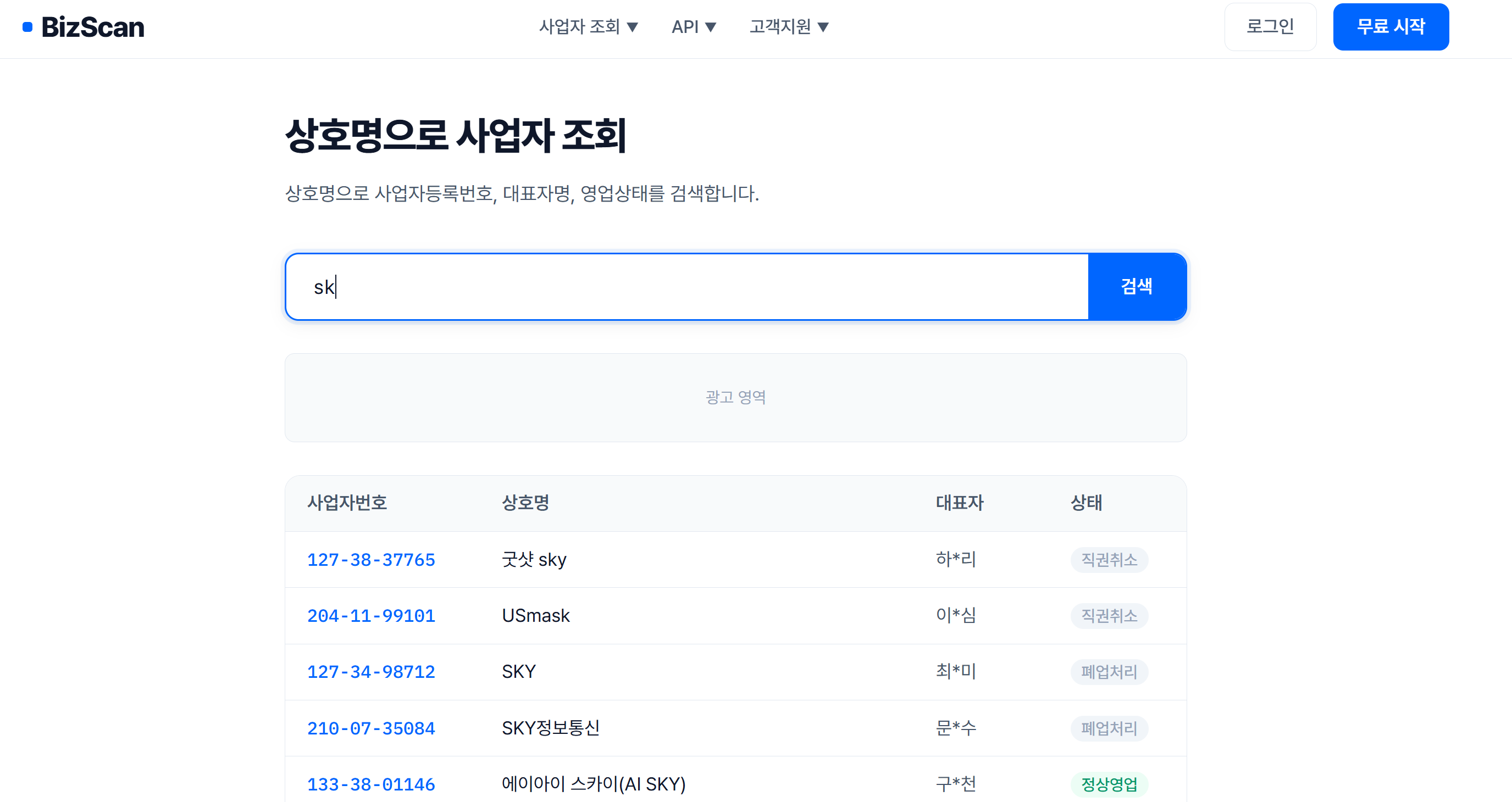Click the 대표자 column header
The height and width of the screenshot is (802, 1512).
960,503
